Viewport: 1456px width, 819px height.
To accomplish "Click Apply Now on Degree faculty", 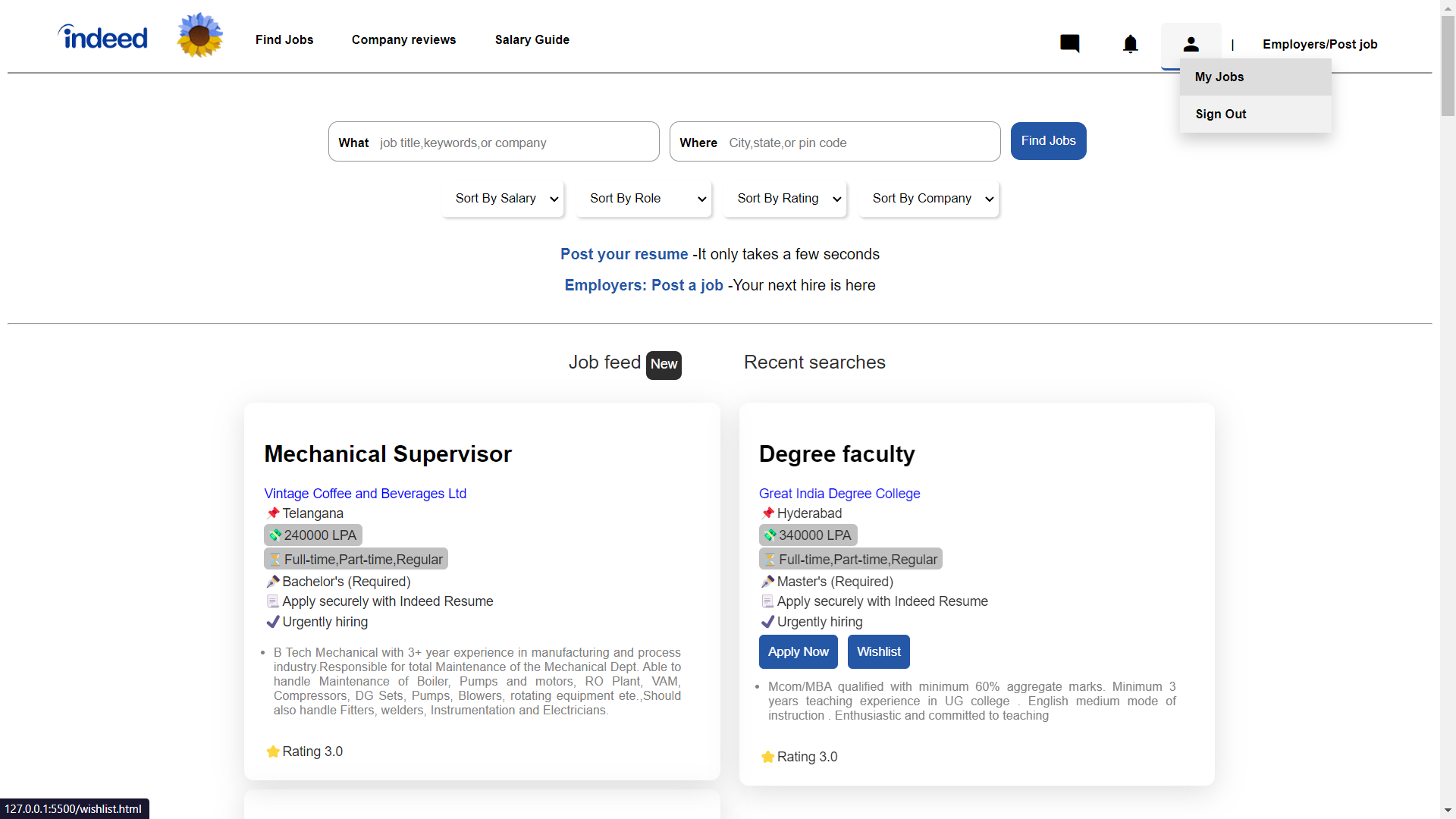I will (798, 652).
